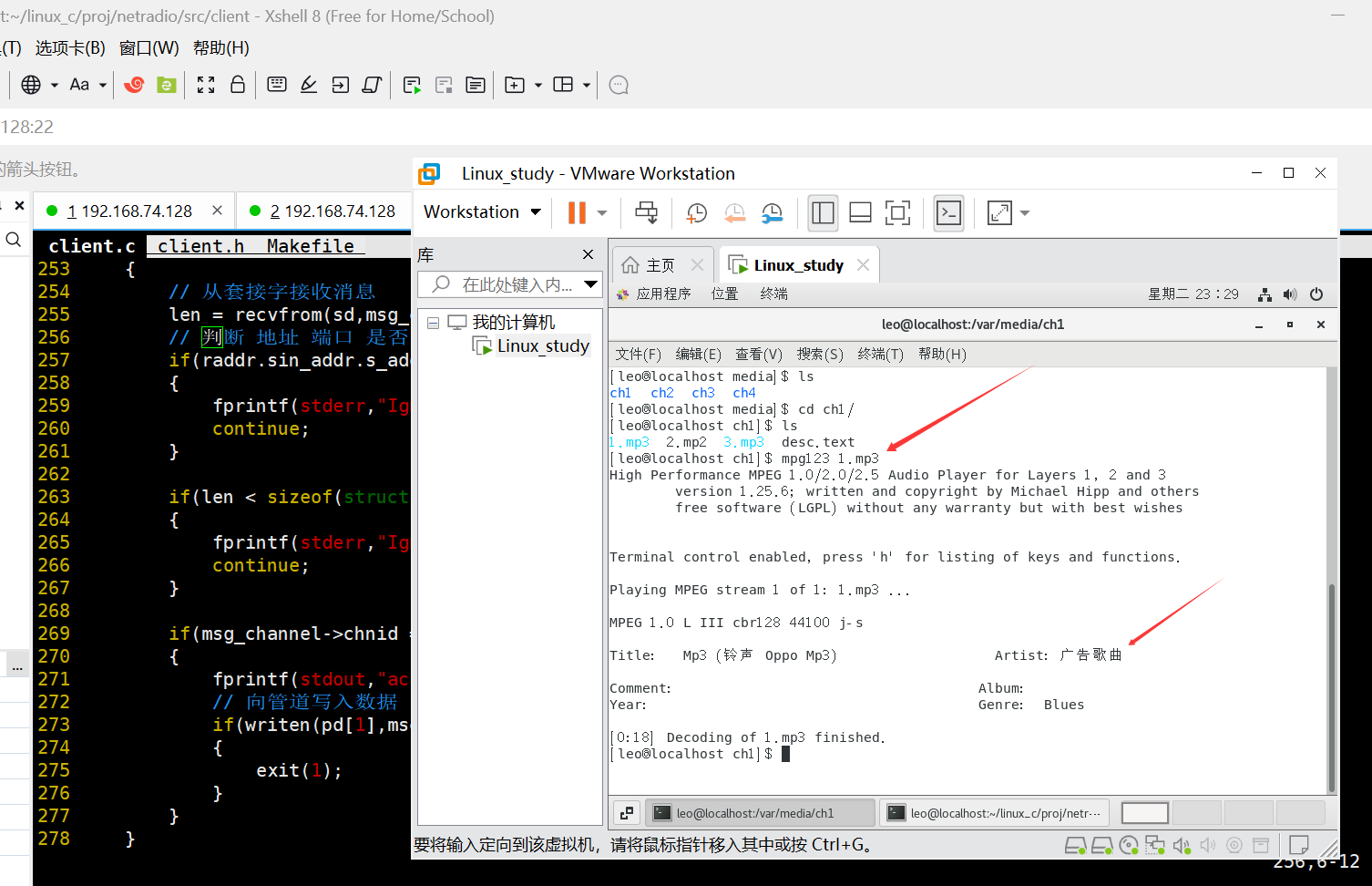Viewport: 1372px width, 886px height.
Task: Click the VMware CD/DVD device status icon
Action: [x=1129, y=845]
